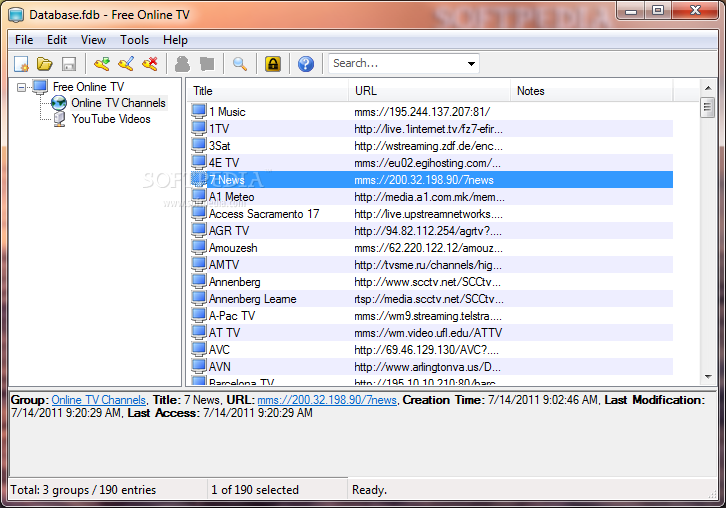Click the monitor icon beside 3Sat
The width and height of the screenshot is (726, 508).
pyautogui.click(x=199, y=145)
